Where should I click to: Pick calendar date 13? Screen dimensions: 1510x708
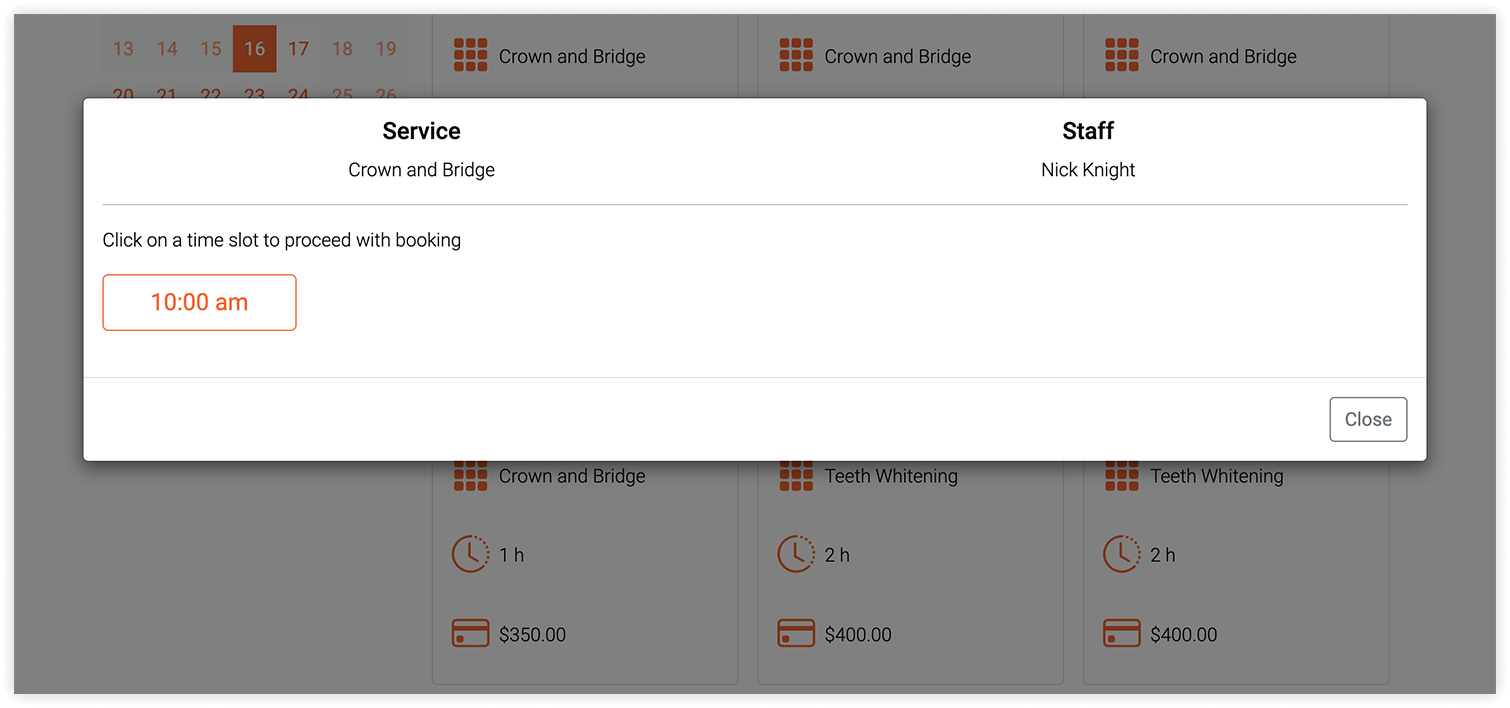[123, 49]
